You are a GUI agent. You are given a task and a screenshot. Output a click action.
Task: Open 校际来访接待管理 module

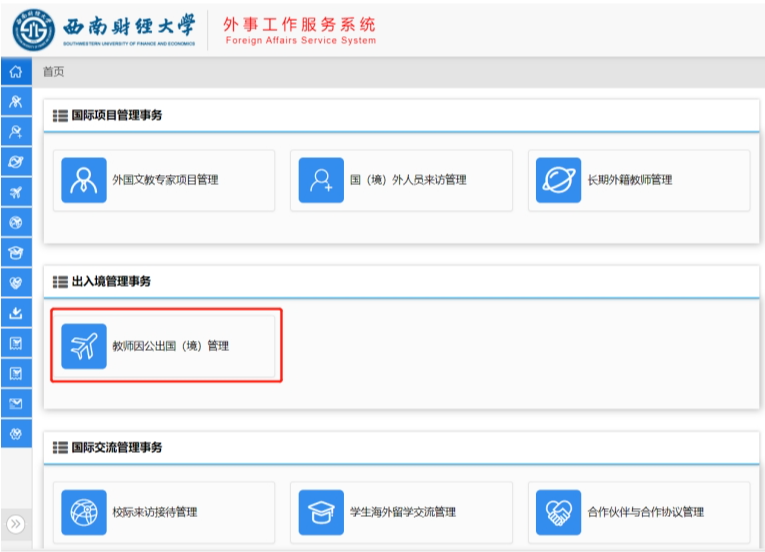163,512
